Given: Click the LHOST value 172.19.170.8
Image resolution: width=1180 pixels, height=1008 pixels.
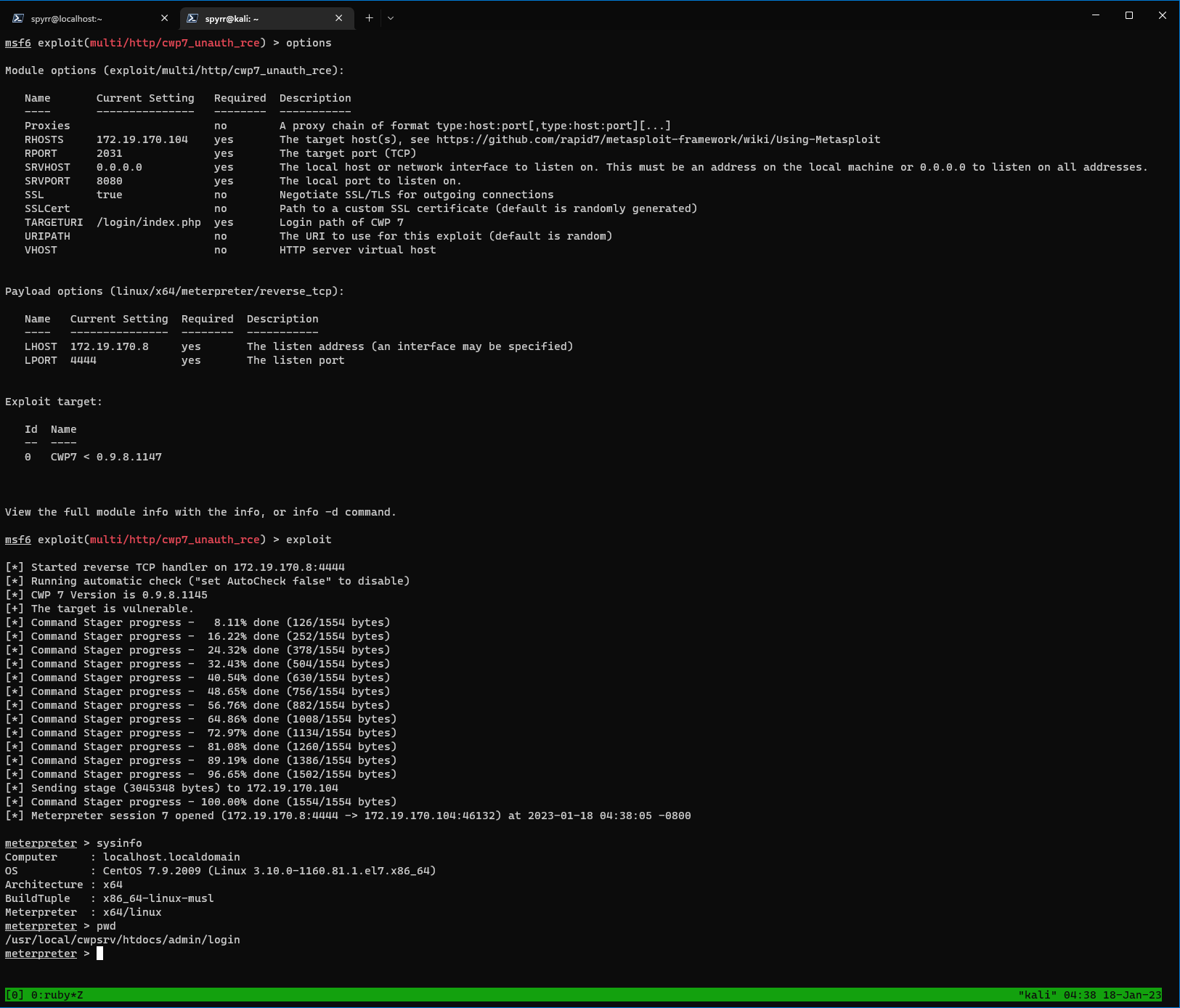Looking at the screenshot, I should 110,346.
